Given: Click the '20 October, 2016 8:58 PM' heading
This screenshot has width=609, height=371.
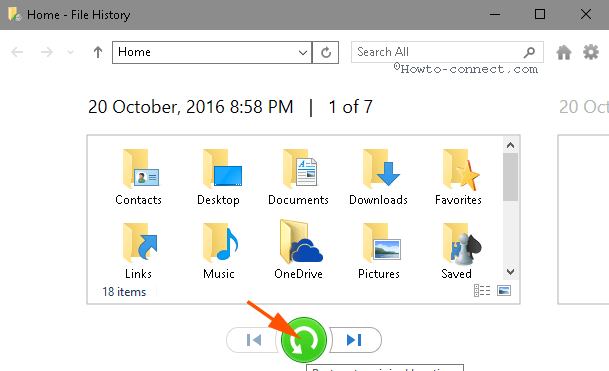Looking at the screenshot, I should coord(190,107).
